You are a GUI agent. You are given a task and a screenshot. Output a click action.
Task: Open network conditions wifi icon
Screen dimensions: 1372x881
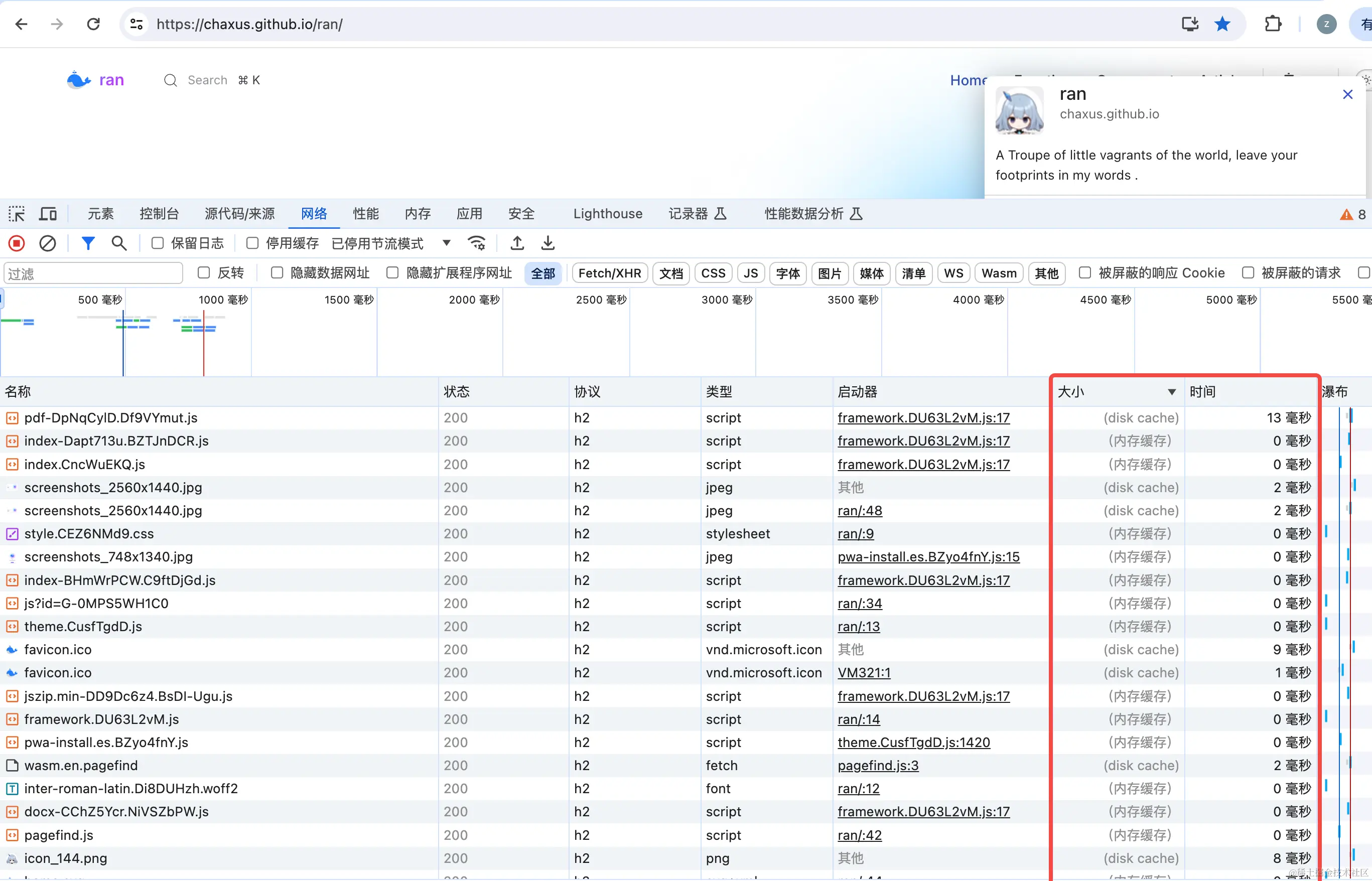tap(477, 244)
